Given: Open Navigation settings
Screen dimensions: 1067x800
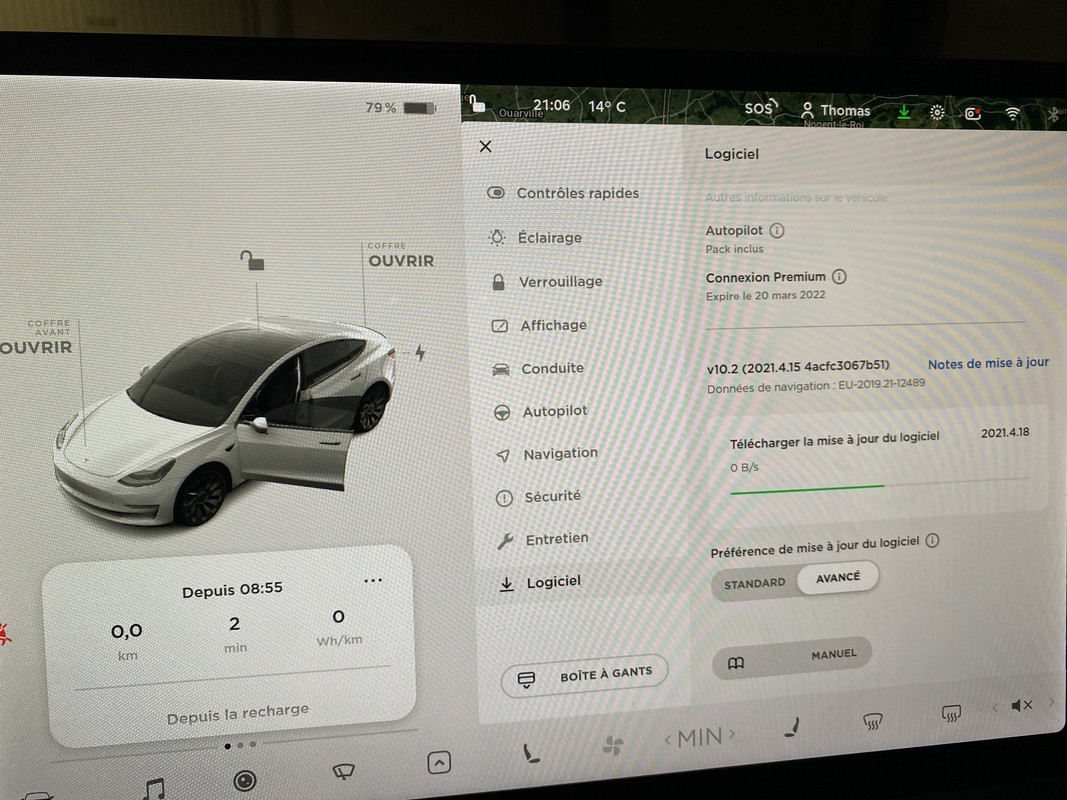Looking at the screenshot, I should click(546, 454).
